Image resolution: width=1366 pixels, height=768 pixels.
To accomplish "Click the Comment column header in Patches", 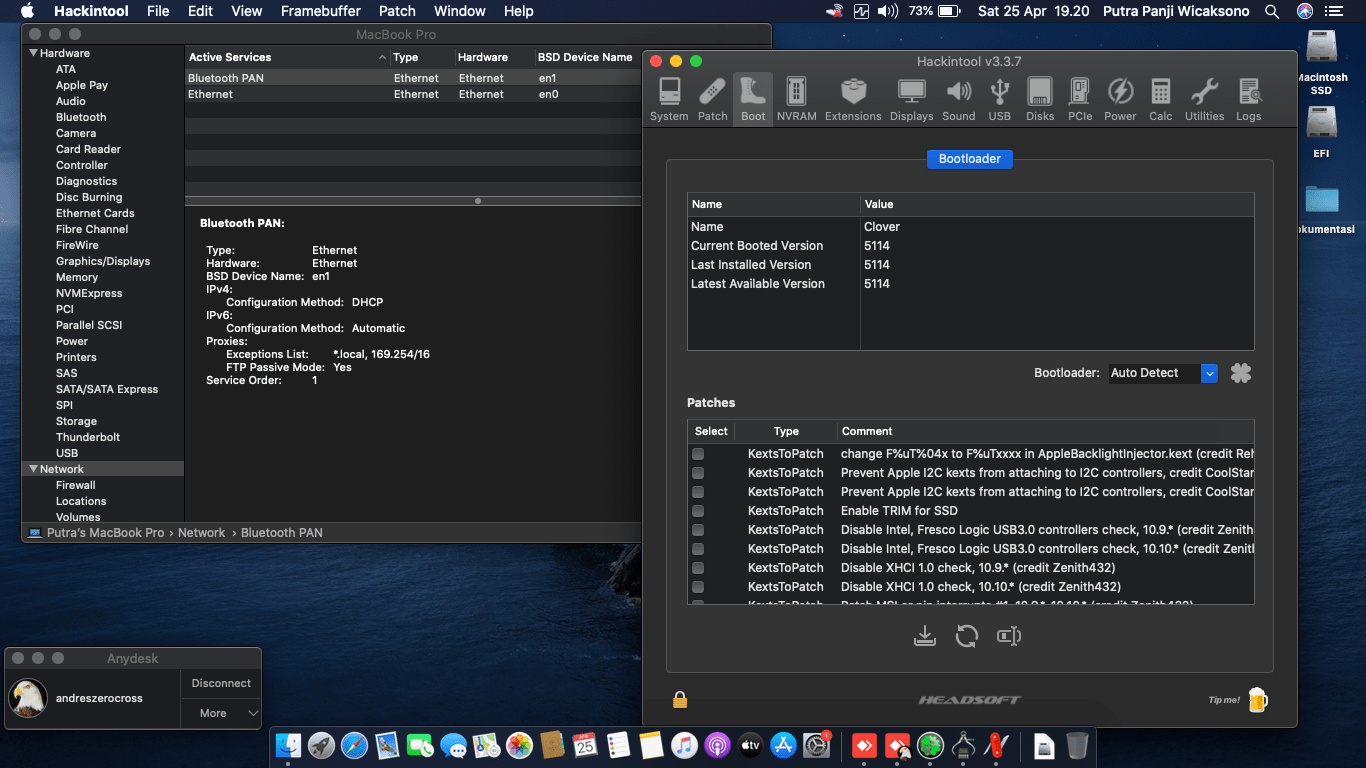I will pos(1045,431).
